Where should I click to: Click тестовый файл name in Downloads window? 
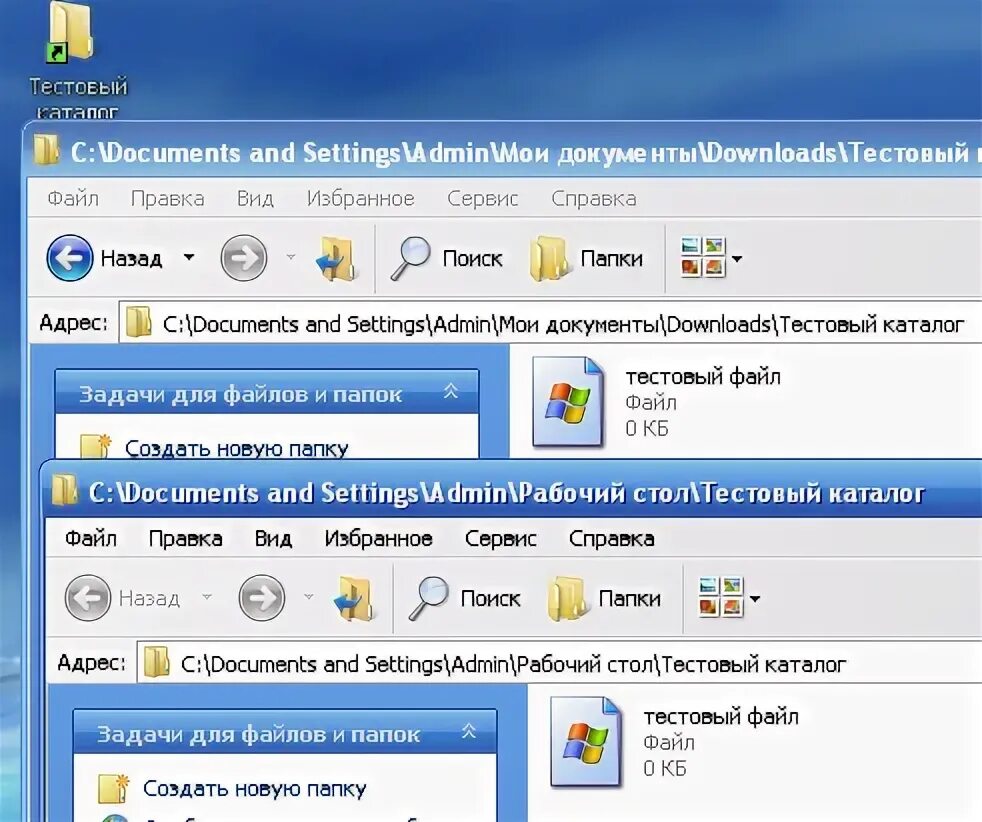[703, 376]
